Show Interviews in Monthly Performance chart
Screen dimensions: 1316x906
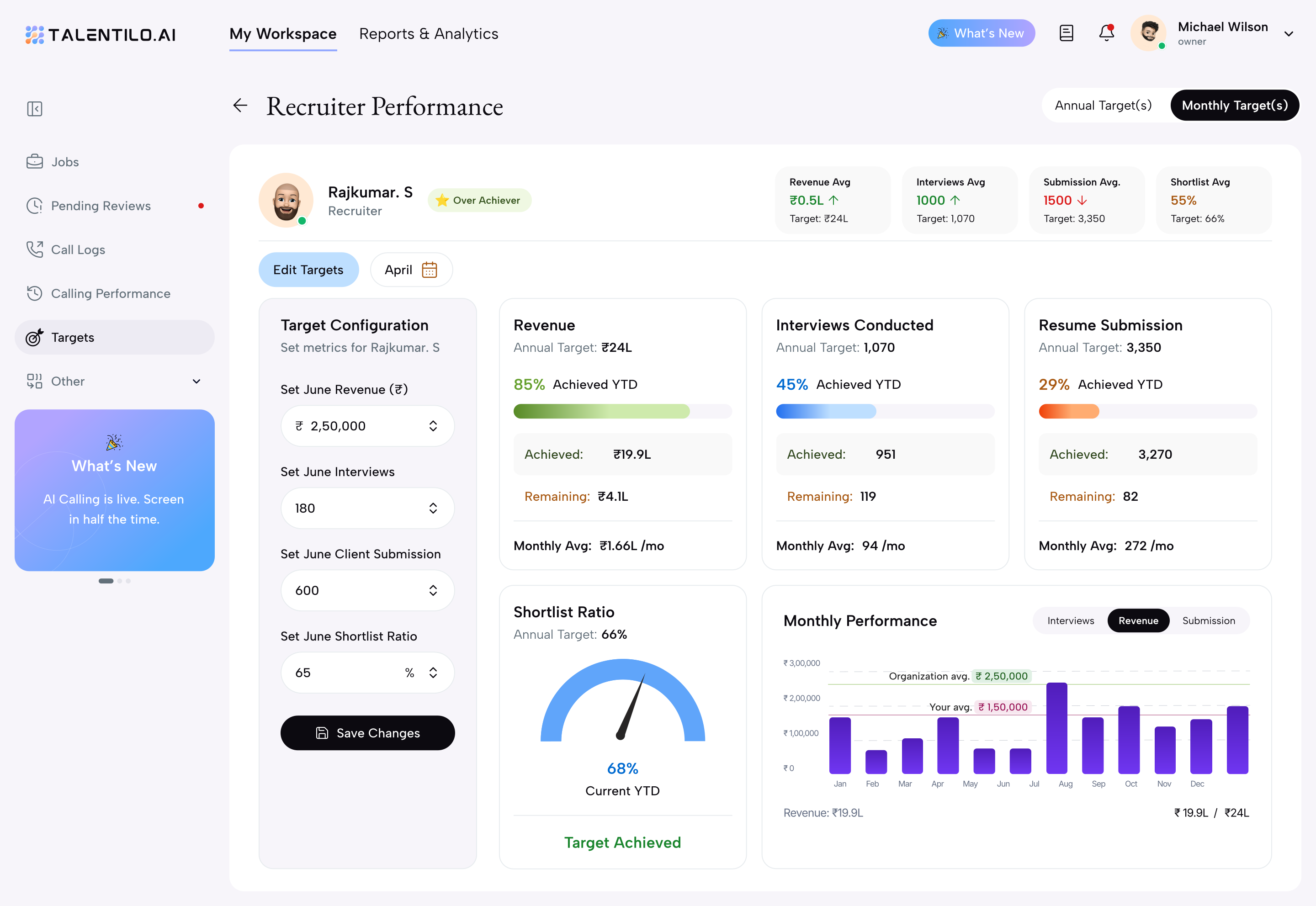[1071, 620]
